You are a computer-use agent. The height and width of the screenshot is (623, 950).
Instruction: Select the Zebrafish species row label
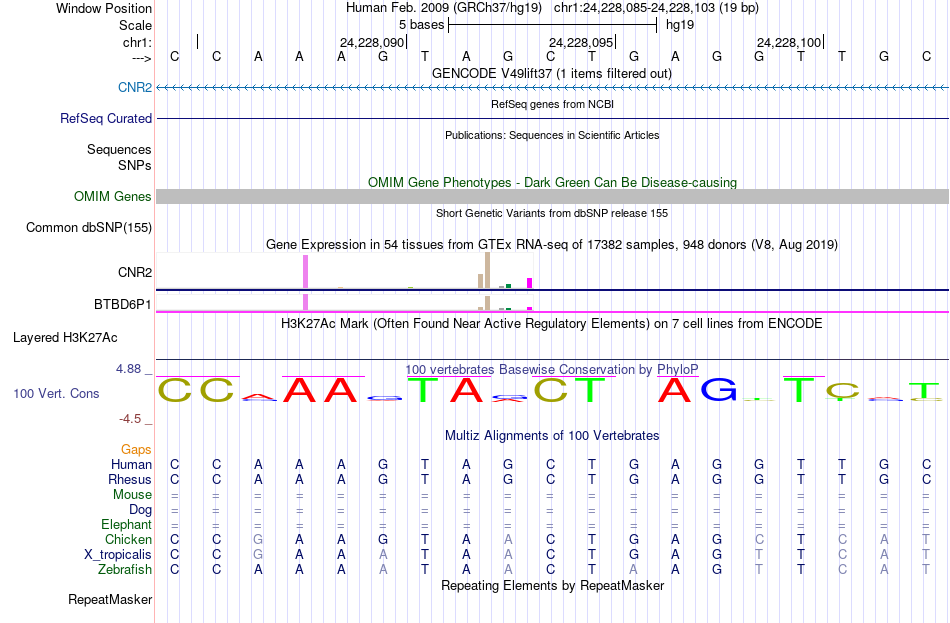(x=125, y=570)
